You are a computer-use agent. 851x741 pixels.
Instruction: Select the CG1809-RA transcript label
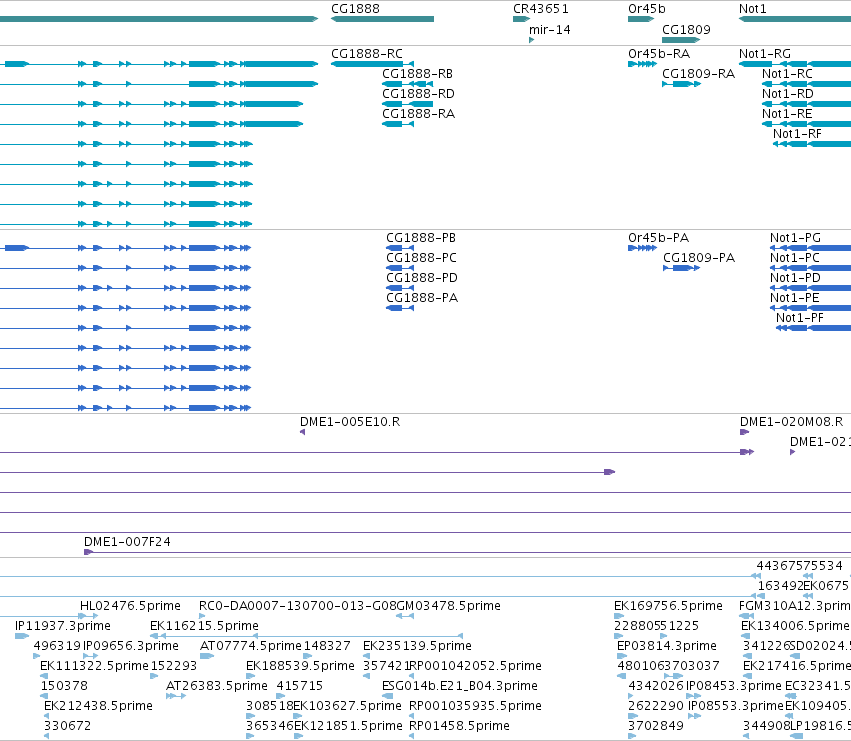698,74
